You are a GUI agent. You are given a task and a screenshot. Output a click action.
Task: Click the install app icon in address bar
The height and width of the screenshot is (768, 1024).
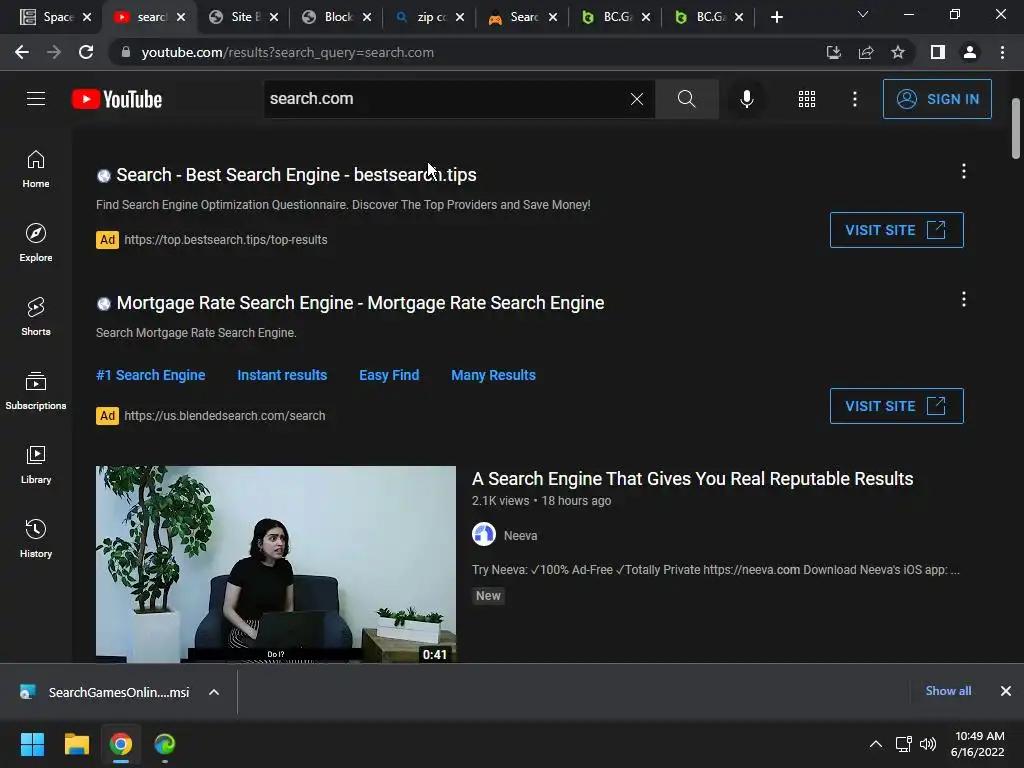(833, 52)
